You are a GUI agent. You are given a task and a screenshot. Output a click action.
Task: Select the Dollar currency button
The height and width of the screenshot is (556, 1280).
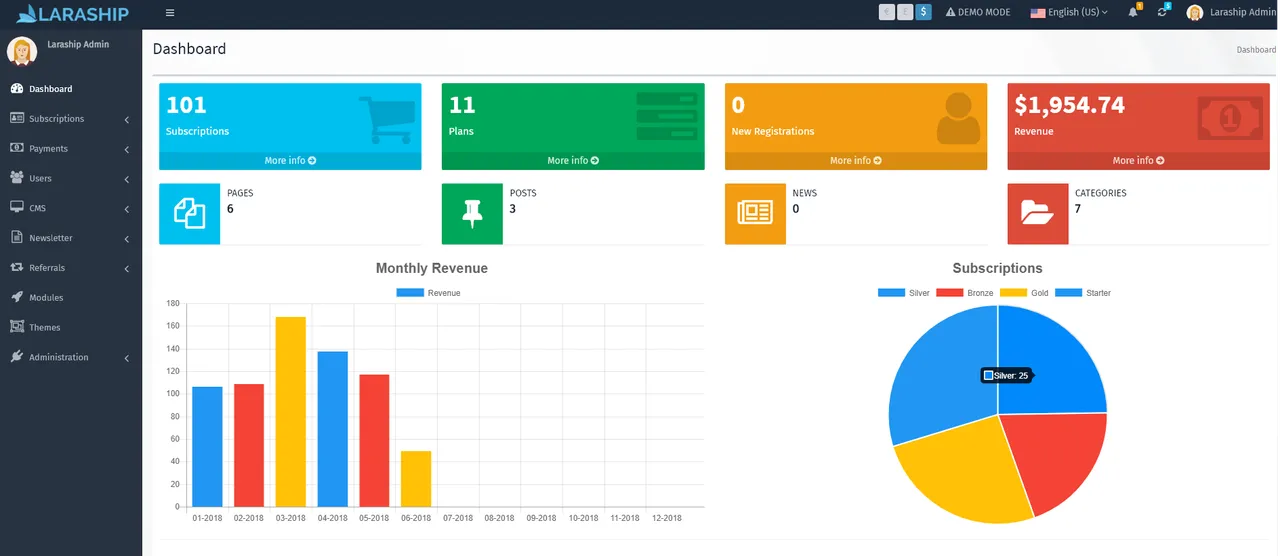923,12
